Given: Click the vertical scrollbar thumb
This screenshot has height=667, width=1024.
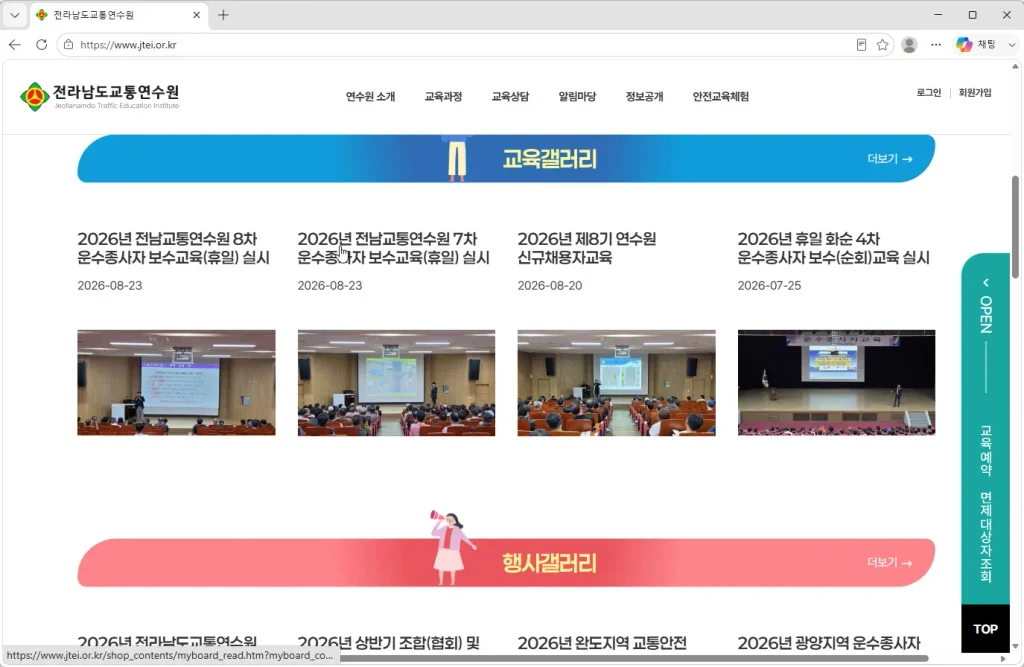Looking at the screenshot, I should pyautogui.click(x=1015, y=227).
